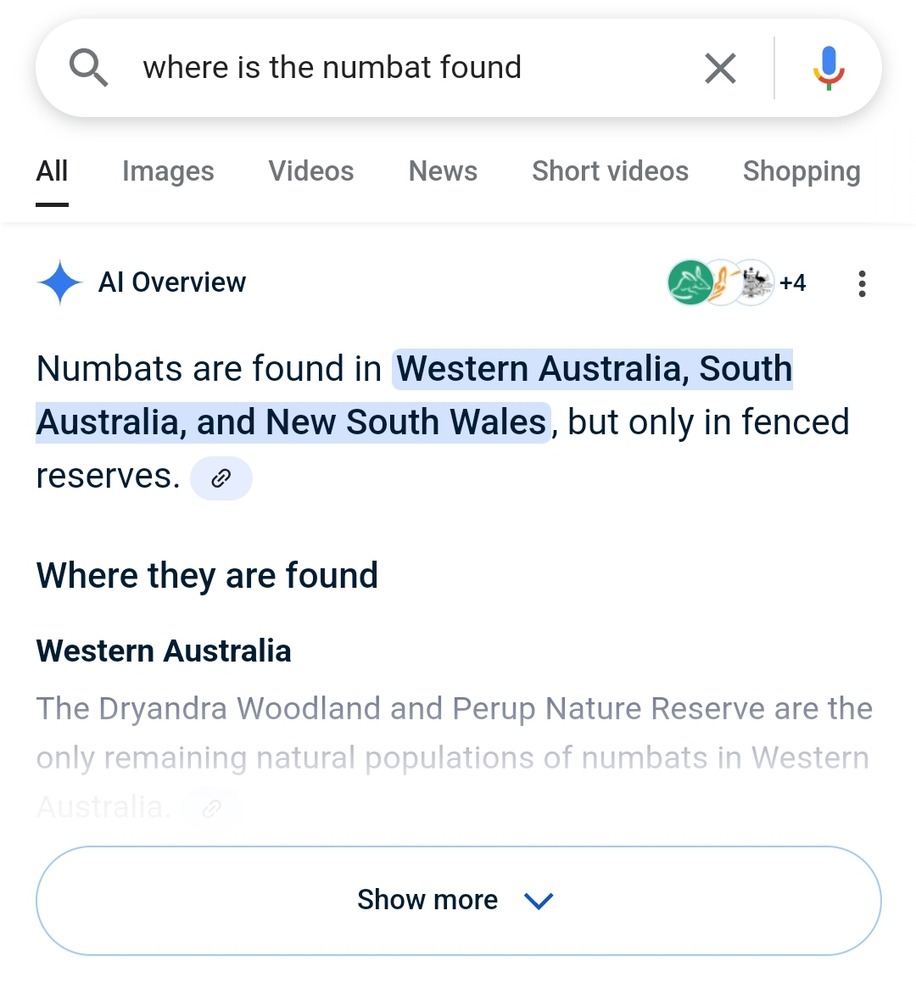Open the third source favicon

pyautogui.click(x=755, y=283)
